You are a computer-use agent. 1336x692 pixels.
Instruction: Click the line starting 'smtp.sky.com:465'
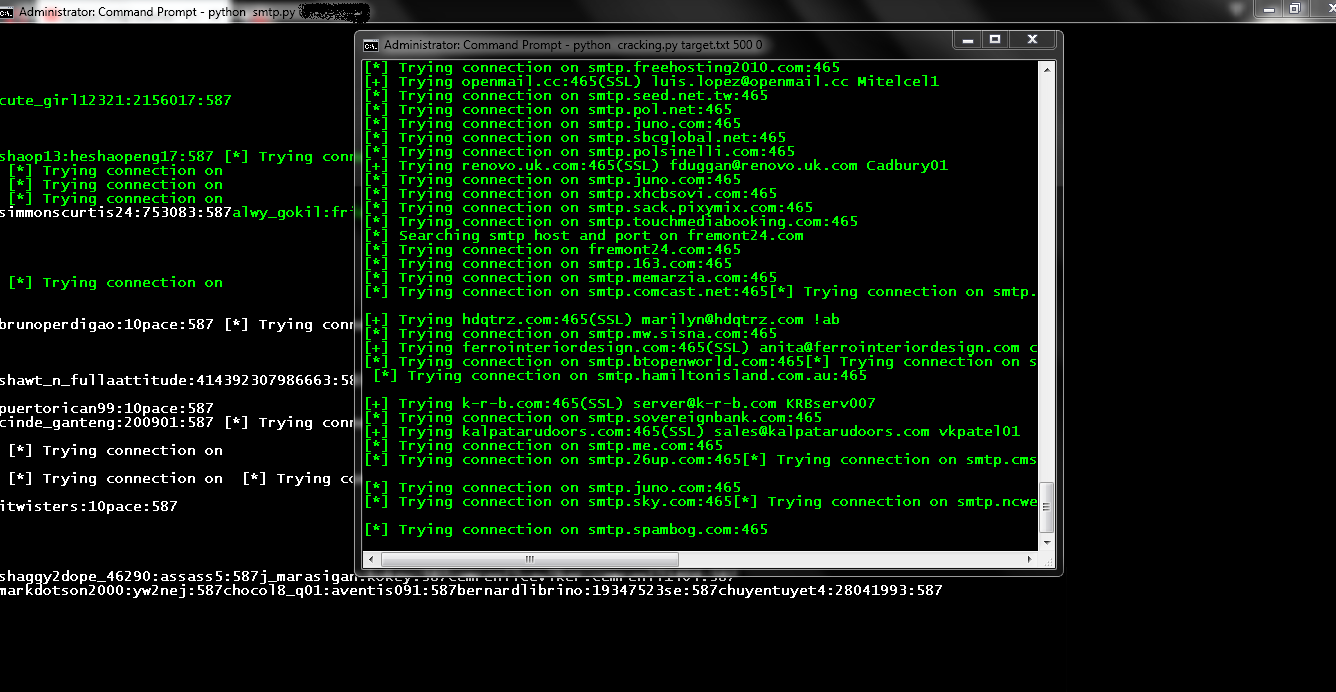tap(701, 502)
